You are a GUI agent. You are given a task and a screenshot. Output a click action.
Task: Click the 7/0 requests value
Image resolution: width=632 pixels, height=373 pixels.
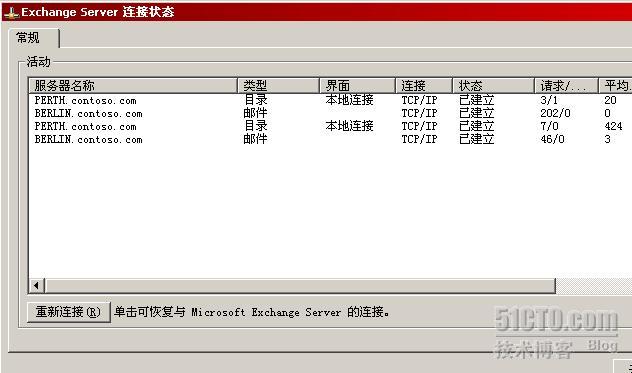click(x=549, y=126)
